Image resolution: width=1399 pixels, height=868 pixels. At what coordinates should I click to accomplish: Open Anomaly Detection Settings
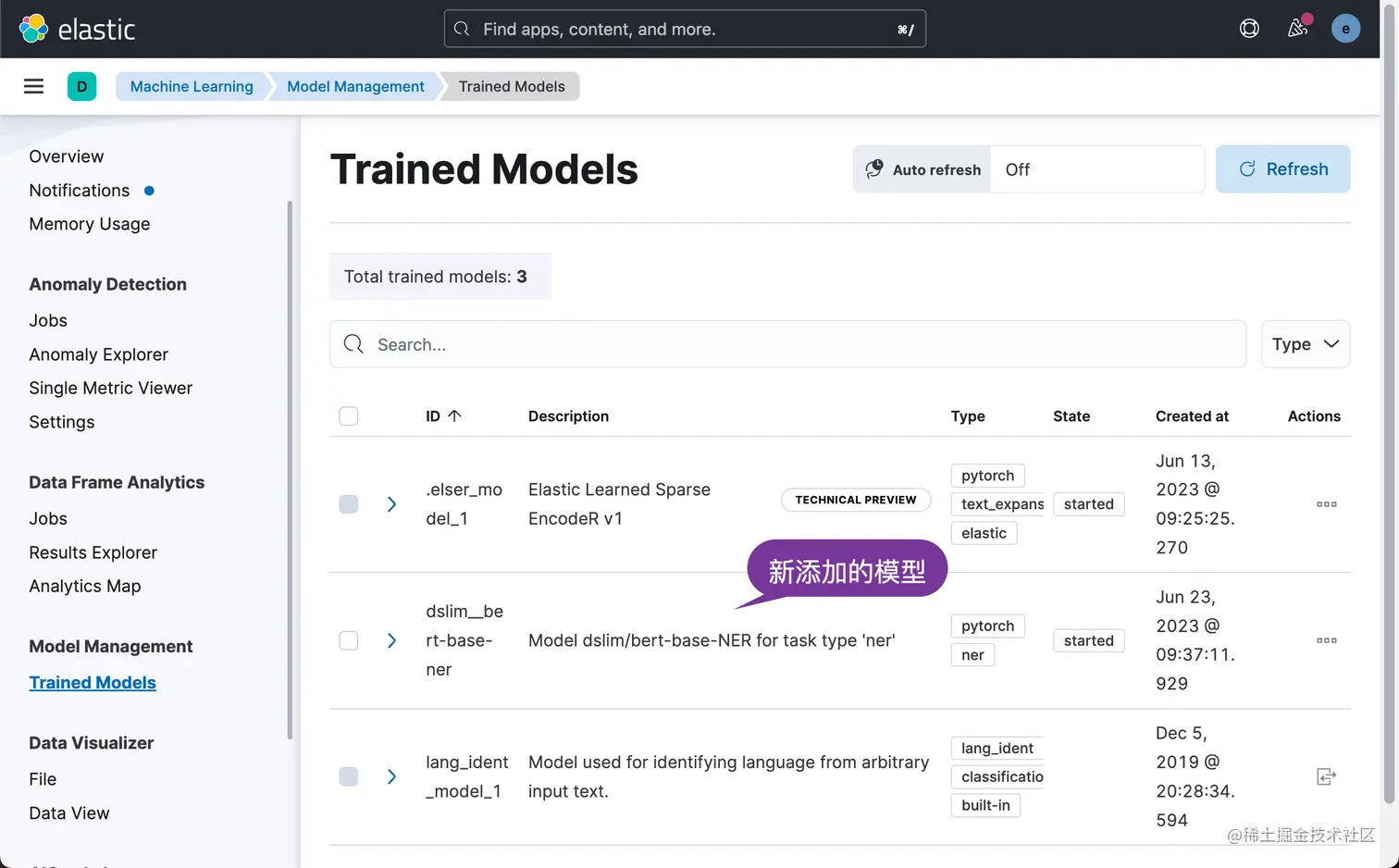62,422
